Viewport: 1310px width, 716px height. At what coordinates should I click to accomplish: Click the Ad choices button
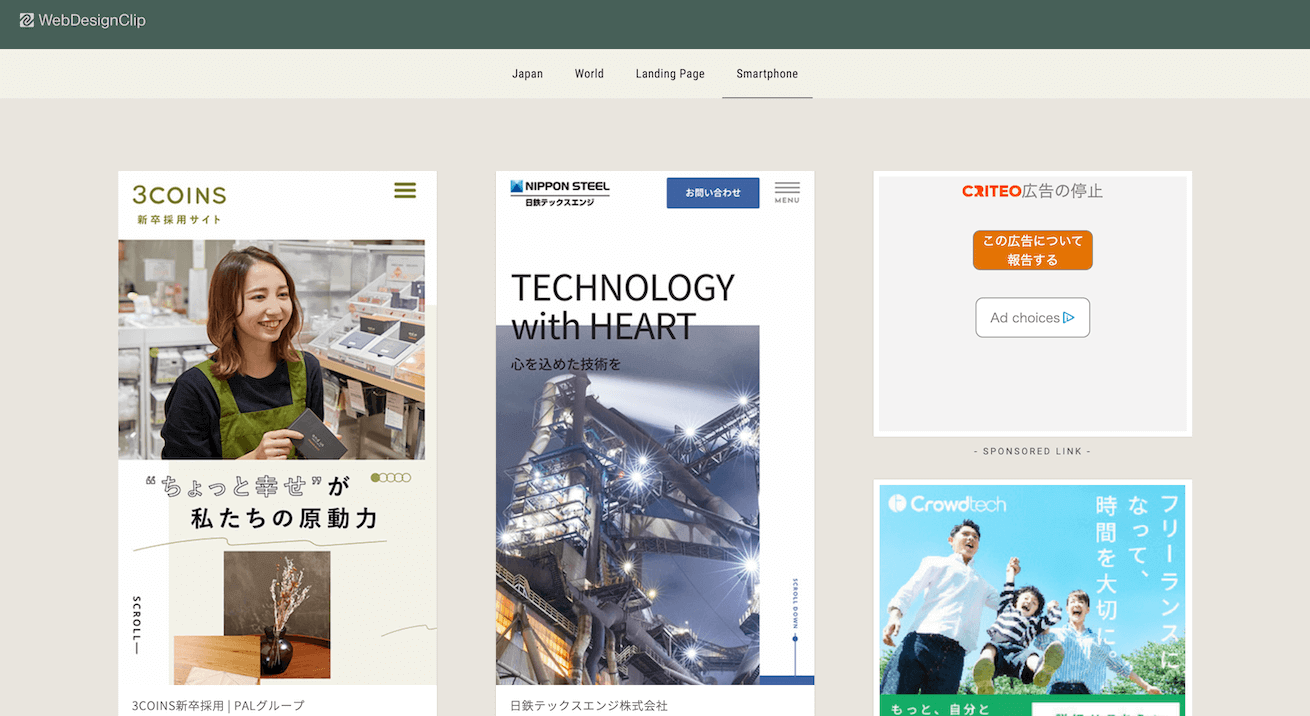pos(1032,318)
